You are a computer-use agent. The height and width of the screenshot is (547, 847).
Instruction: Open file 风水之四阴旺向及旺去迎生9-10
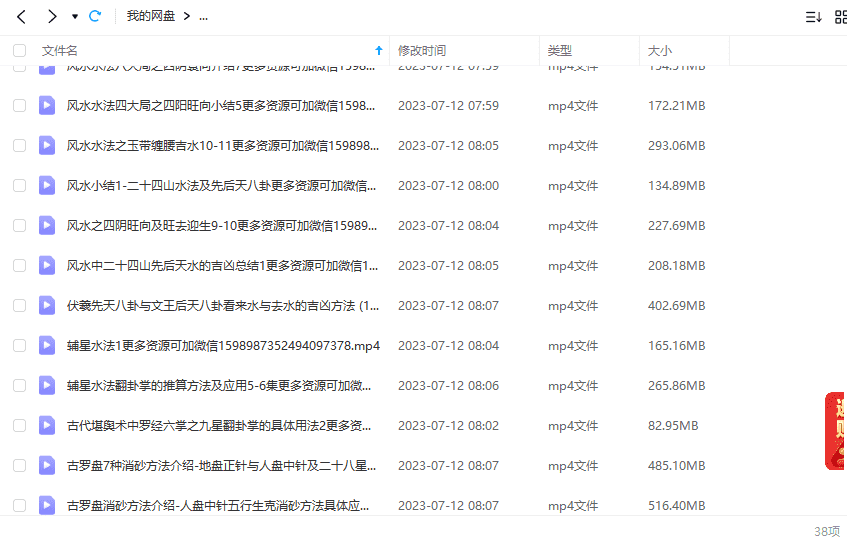tap(222, 225)
